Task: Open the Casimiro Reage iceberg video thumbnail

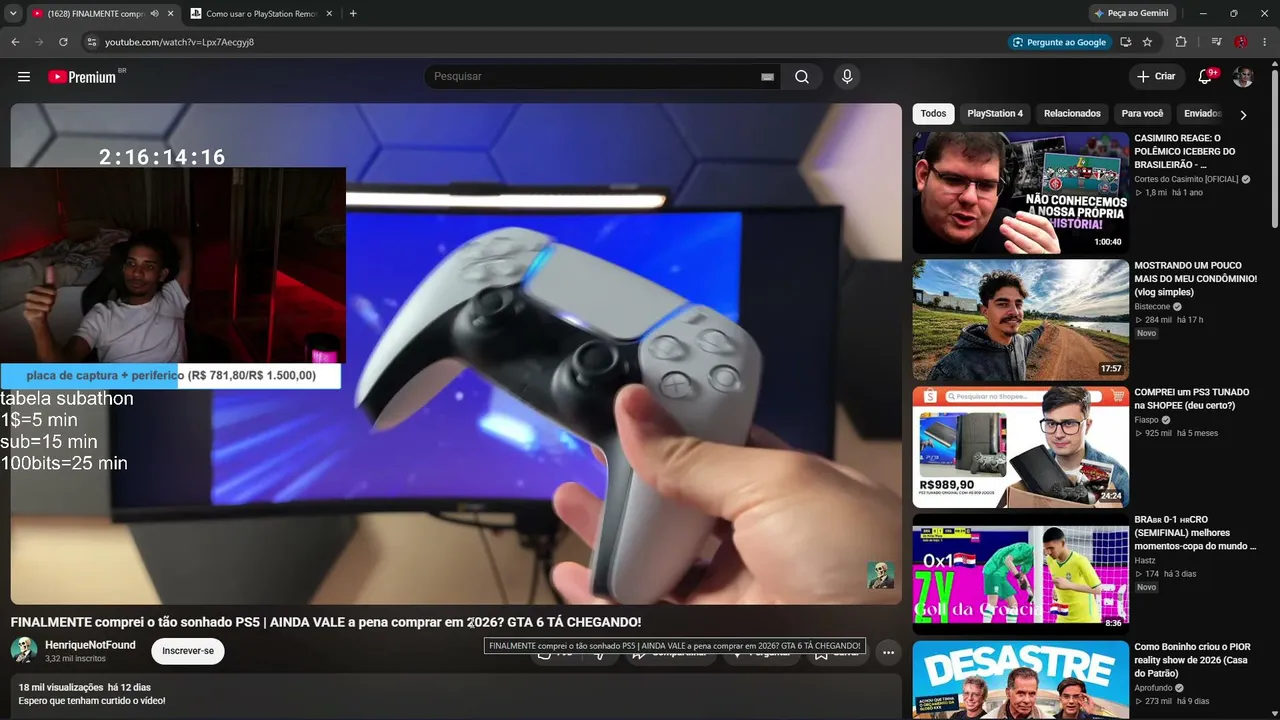Action: [x=1020, y=193]
